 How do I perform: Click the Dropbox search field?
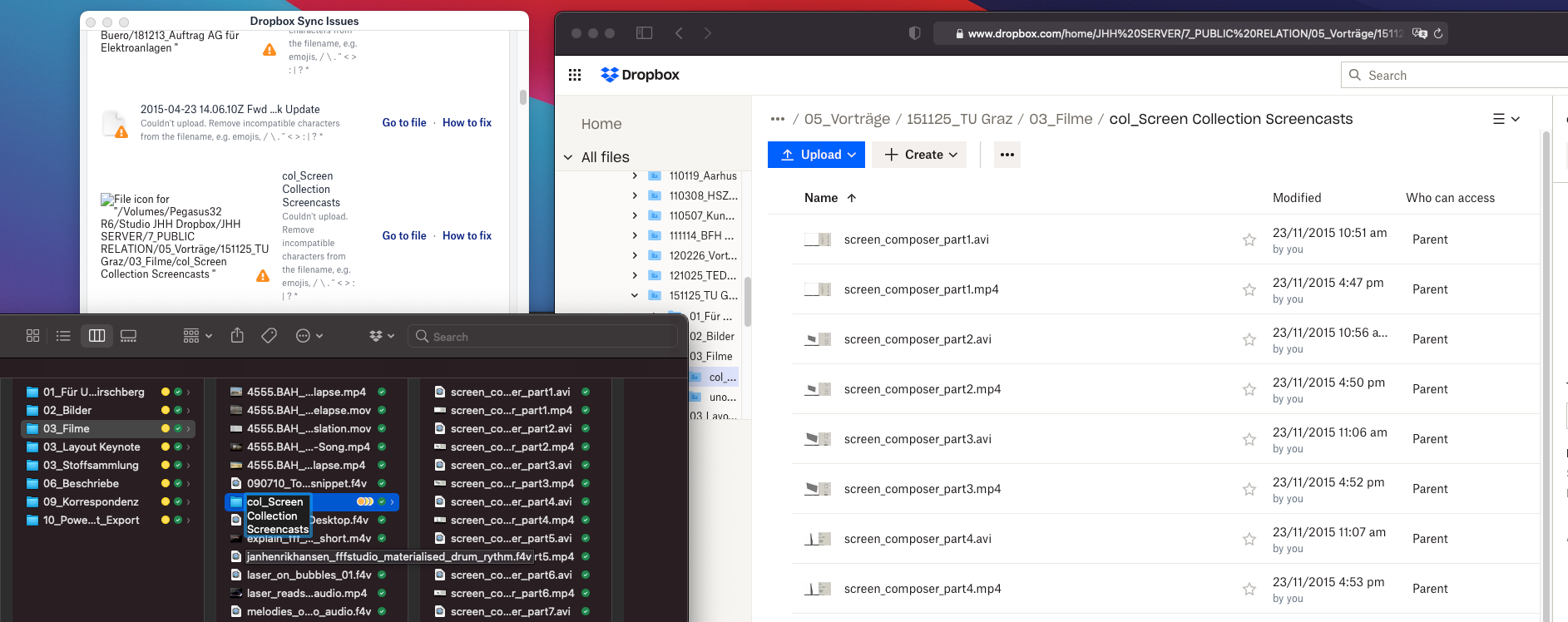tap(1456, 75)
